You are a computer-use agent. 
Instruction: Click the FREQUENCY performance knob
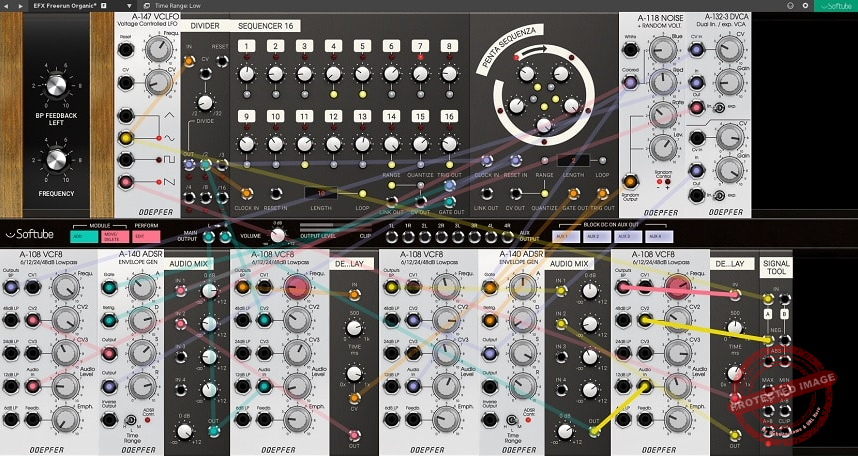point(56,159)
